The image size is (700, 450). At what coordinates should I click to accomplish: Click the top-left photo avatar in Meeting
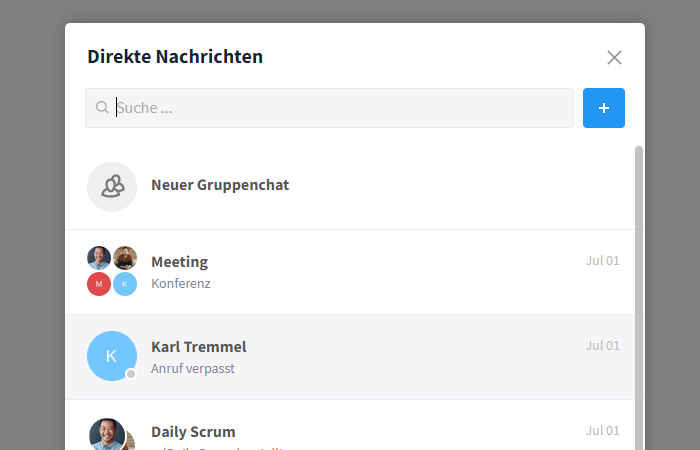[x=99, y=258]
